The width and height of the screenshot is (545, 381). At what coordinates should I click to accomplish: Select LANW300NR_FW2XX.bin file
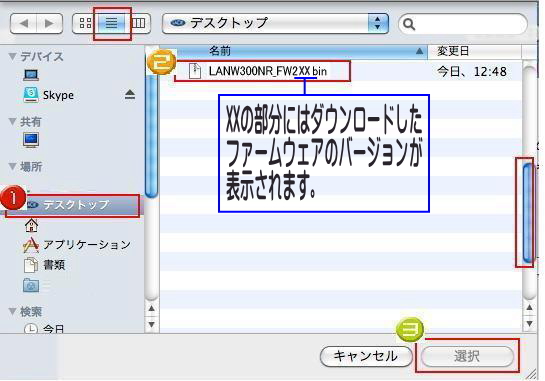tap(262, 71)
